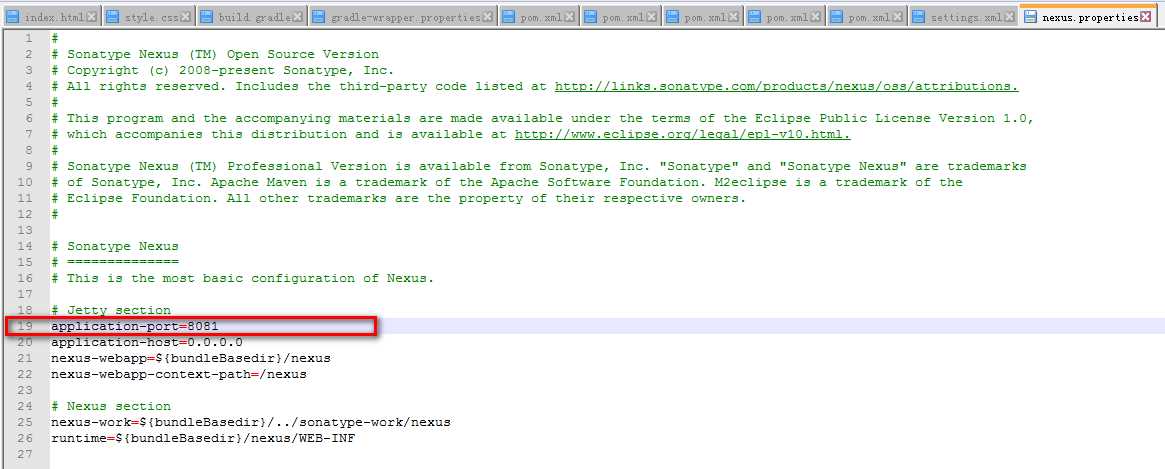This screenshot has height=469, width=1165.
Task: Open the build.gradle tab
Action: (251, 17)
